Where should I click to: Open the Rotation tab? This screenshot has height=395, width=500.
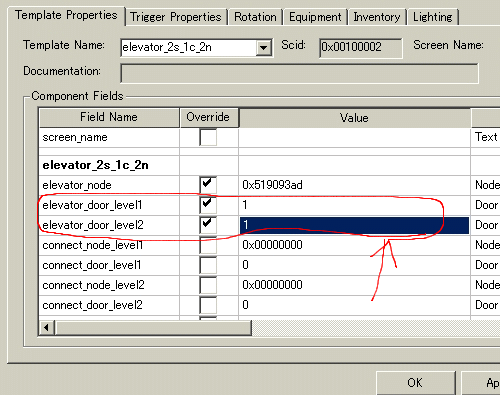[255, 17]
